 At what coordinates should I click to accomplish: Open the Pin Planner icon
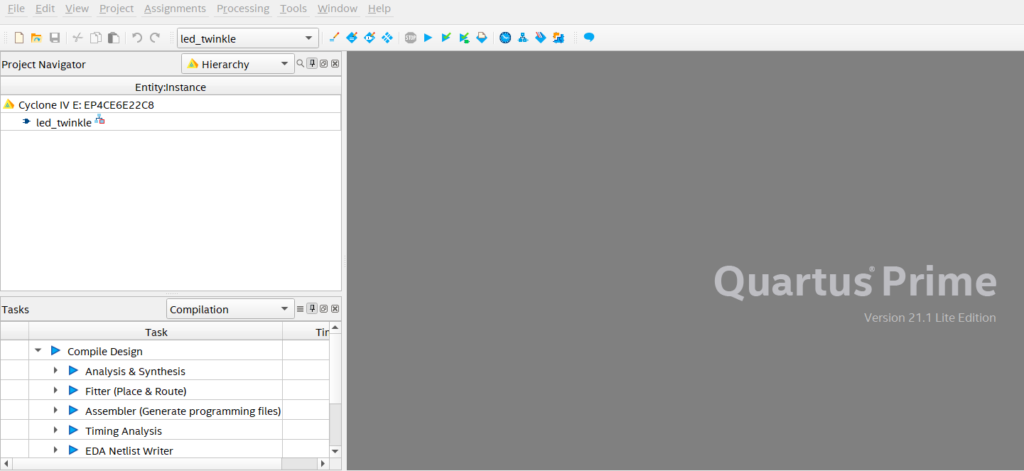tap(370, 37)
